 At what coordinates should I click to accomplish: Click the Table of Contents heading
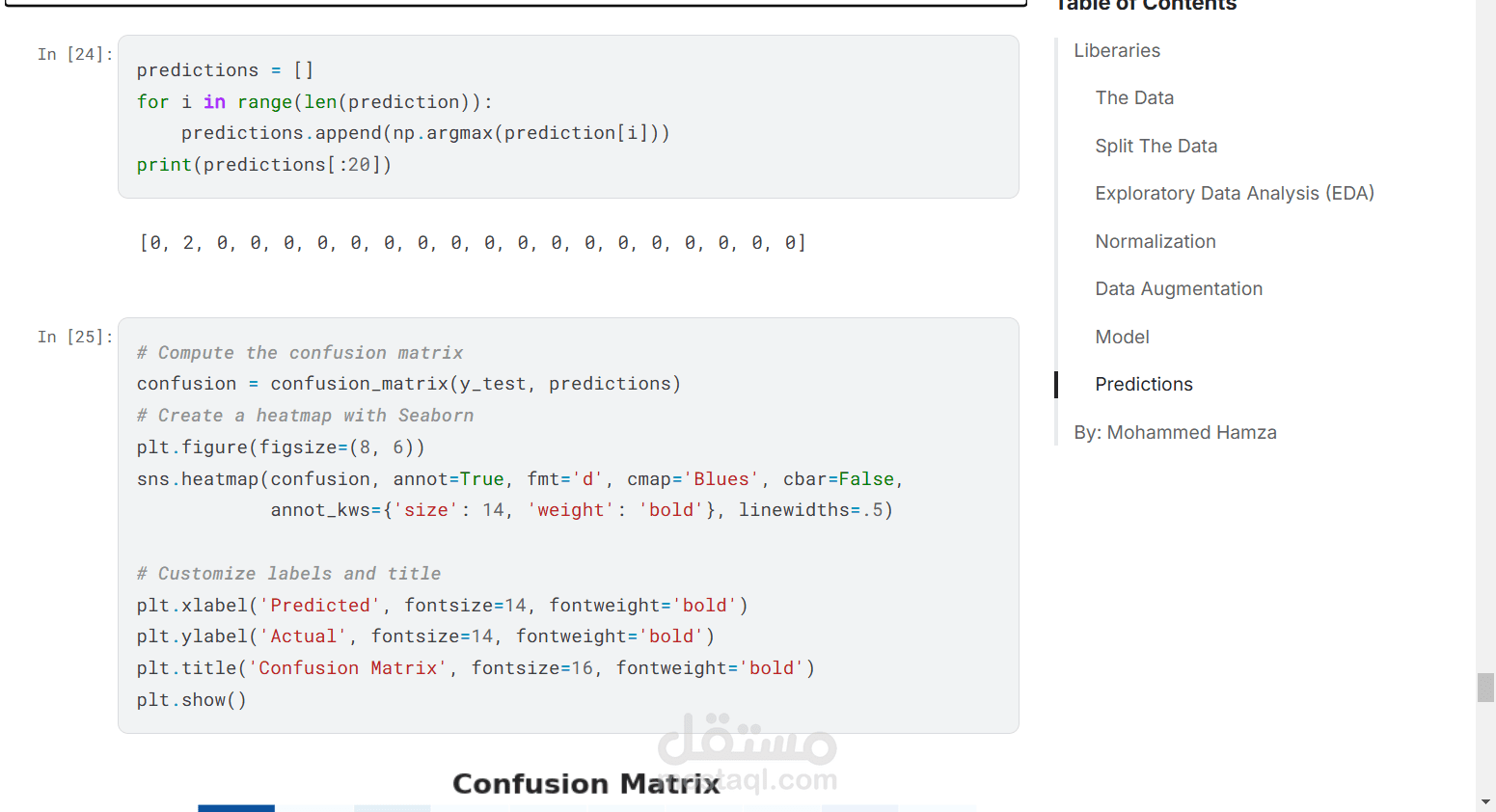click(1146, 6)
